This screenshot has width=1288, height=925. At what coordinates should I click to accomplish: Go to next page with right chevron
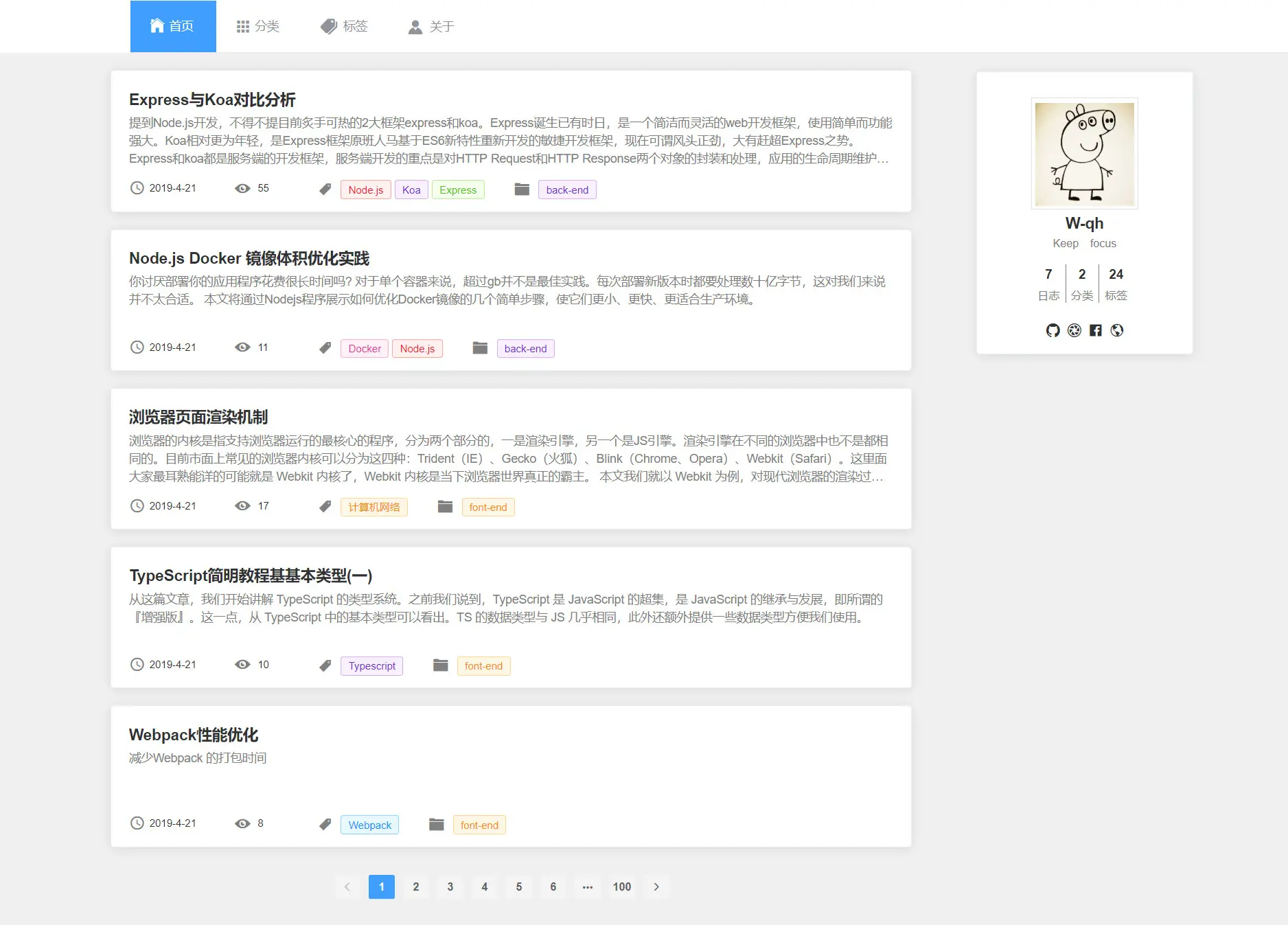pos(656,887)
